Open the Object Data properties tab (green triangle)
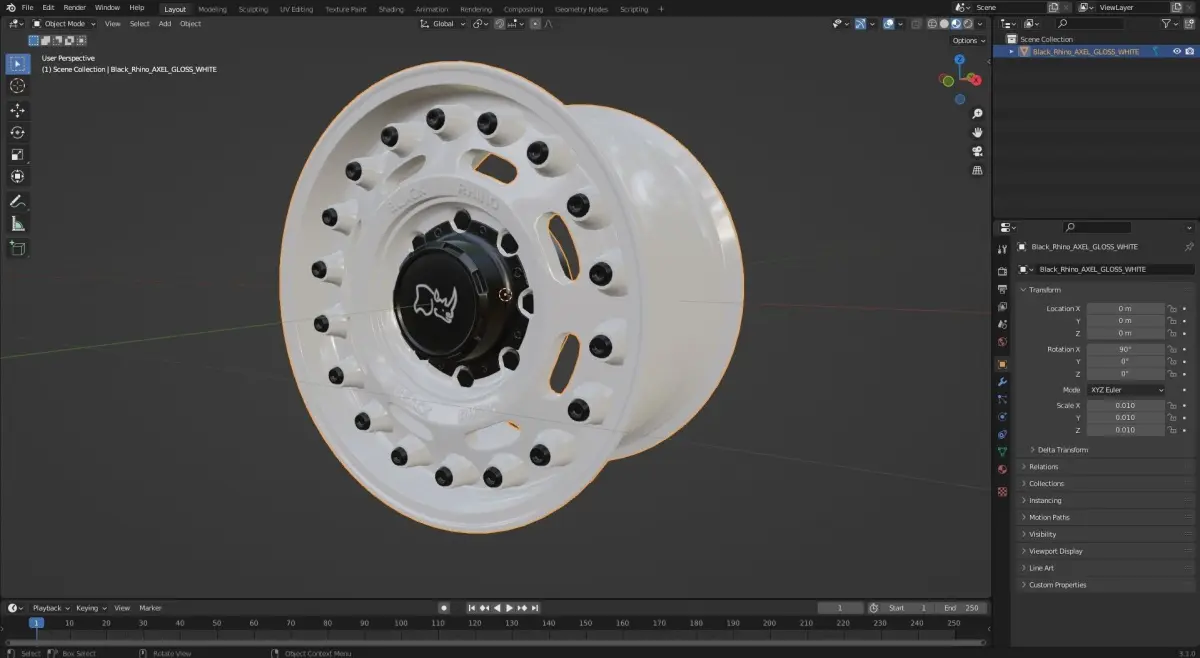The image size is (1200, 658). click(1002, 453)
